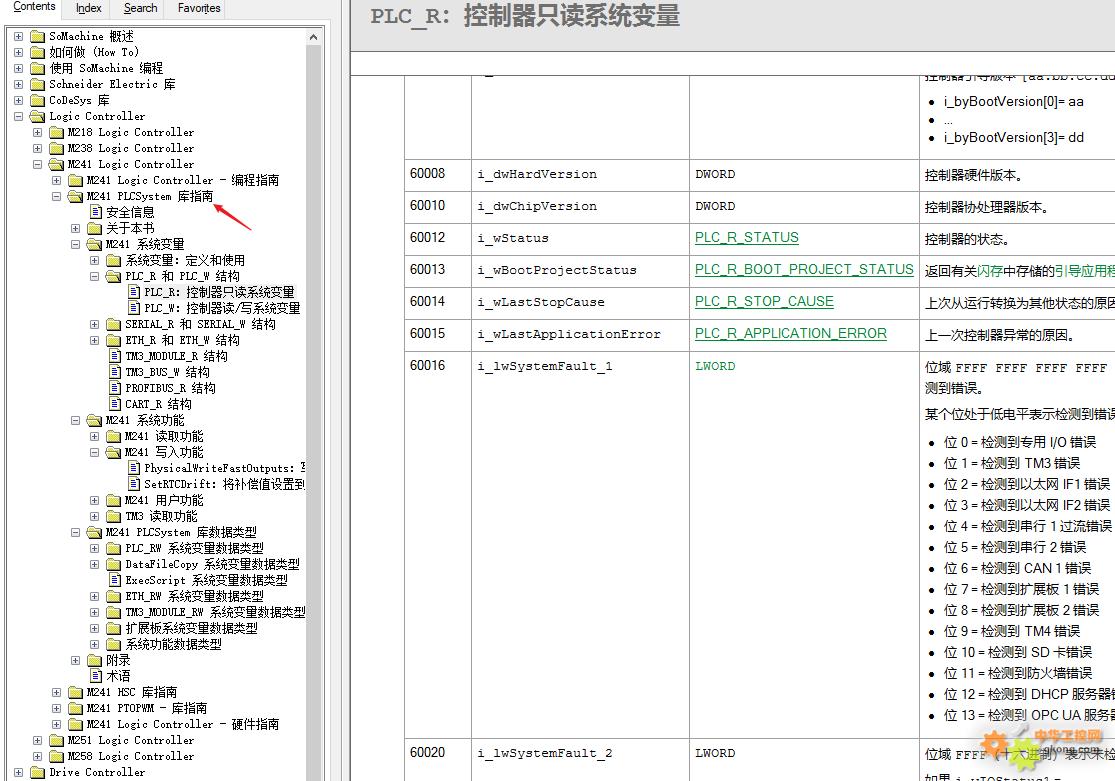Click the 使用 SoMachine 编程 folder icon

pos(38,68)
